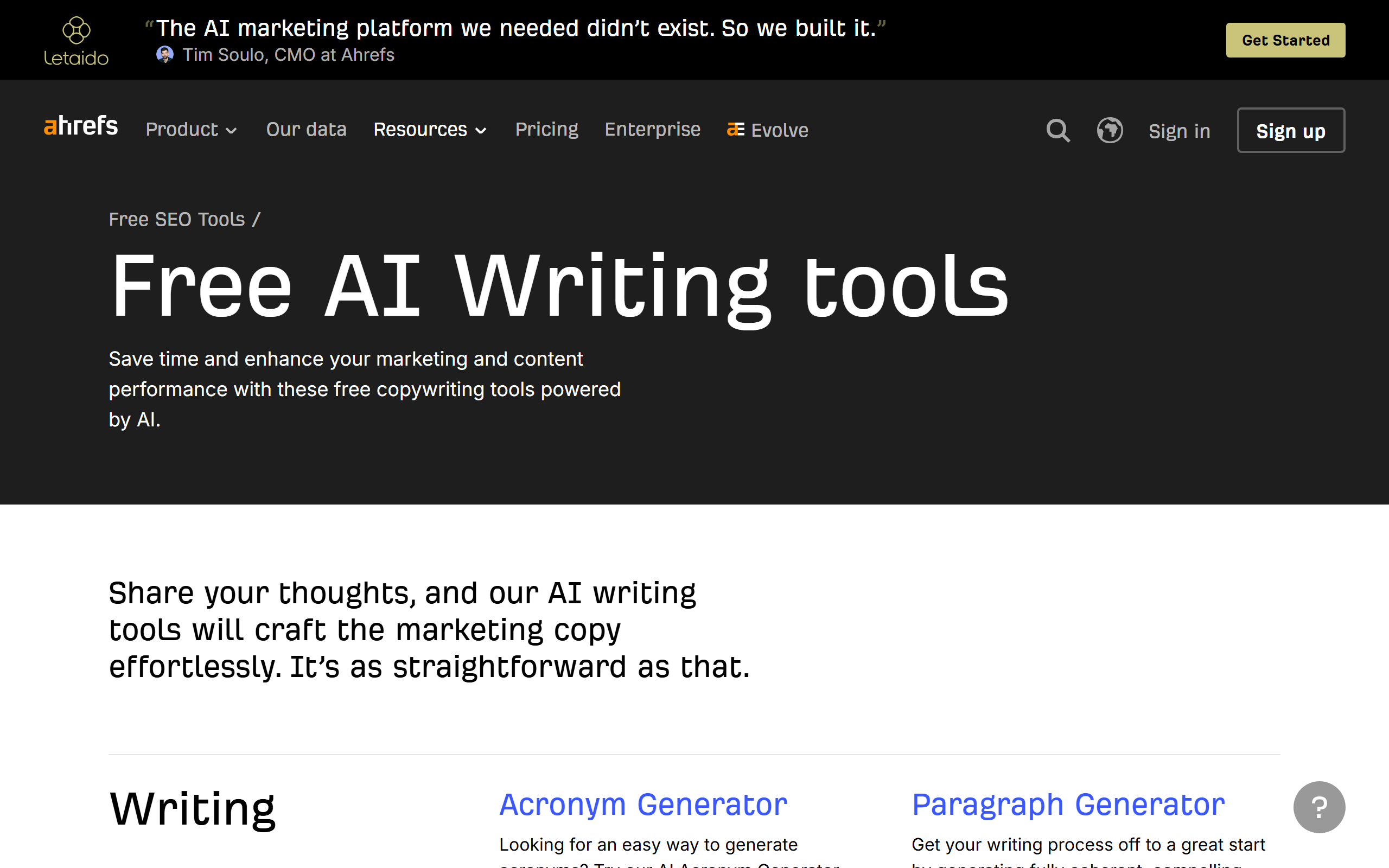
Task: Open the Enterprise page
Action: click(652, 130)
